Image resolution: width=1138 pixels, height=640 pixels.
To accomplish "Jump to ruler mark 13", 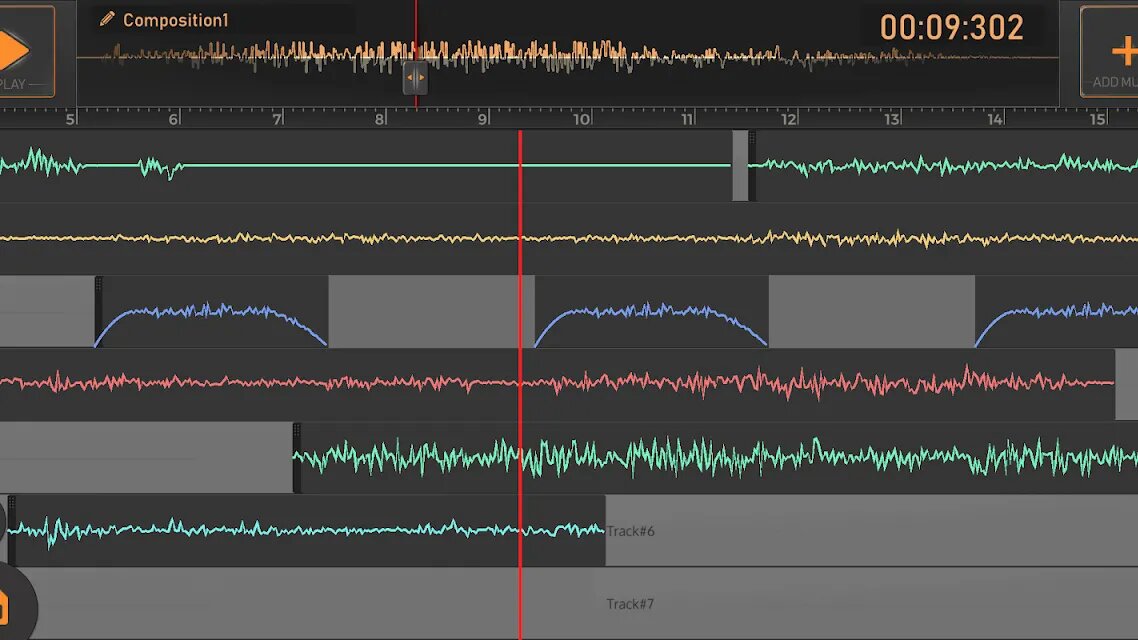I will [x=892, y=119].
